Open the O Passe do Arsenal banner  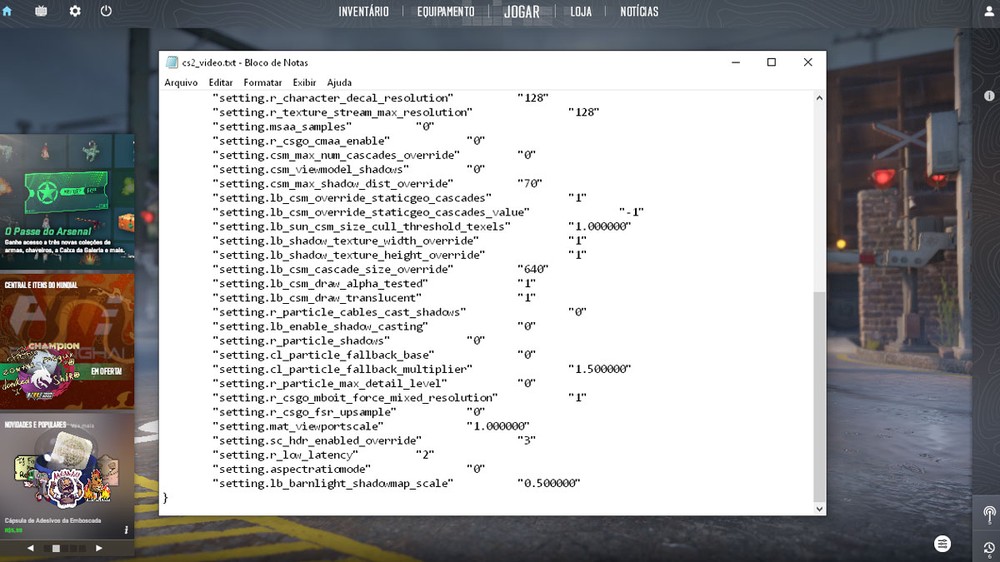[67, 202]
